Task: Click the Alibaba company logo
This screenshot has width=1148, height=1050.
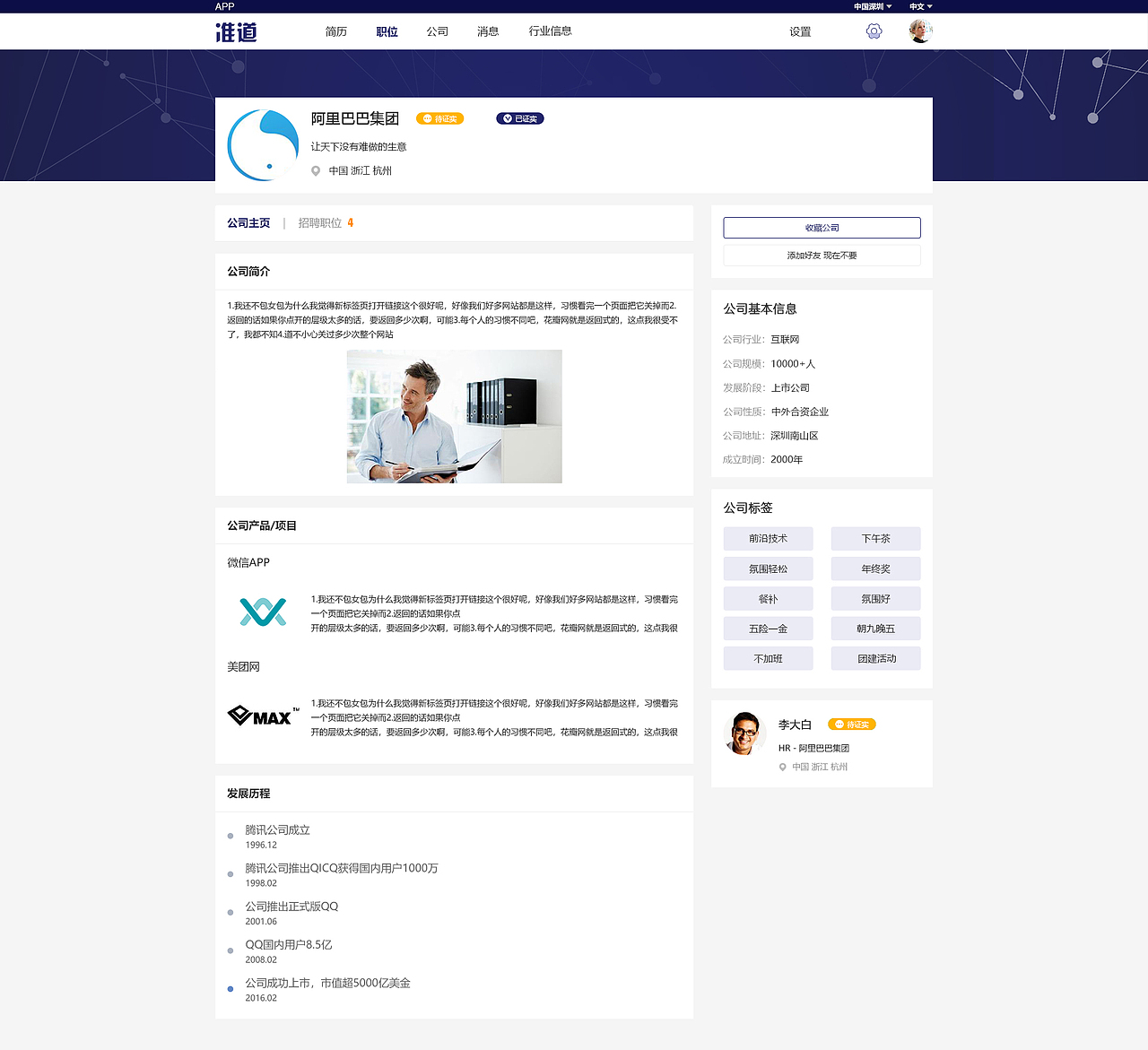Action: 263,145
